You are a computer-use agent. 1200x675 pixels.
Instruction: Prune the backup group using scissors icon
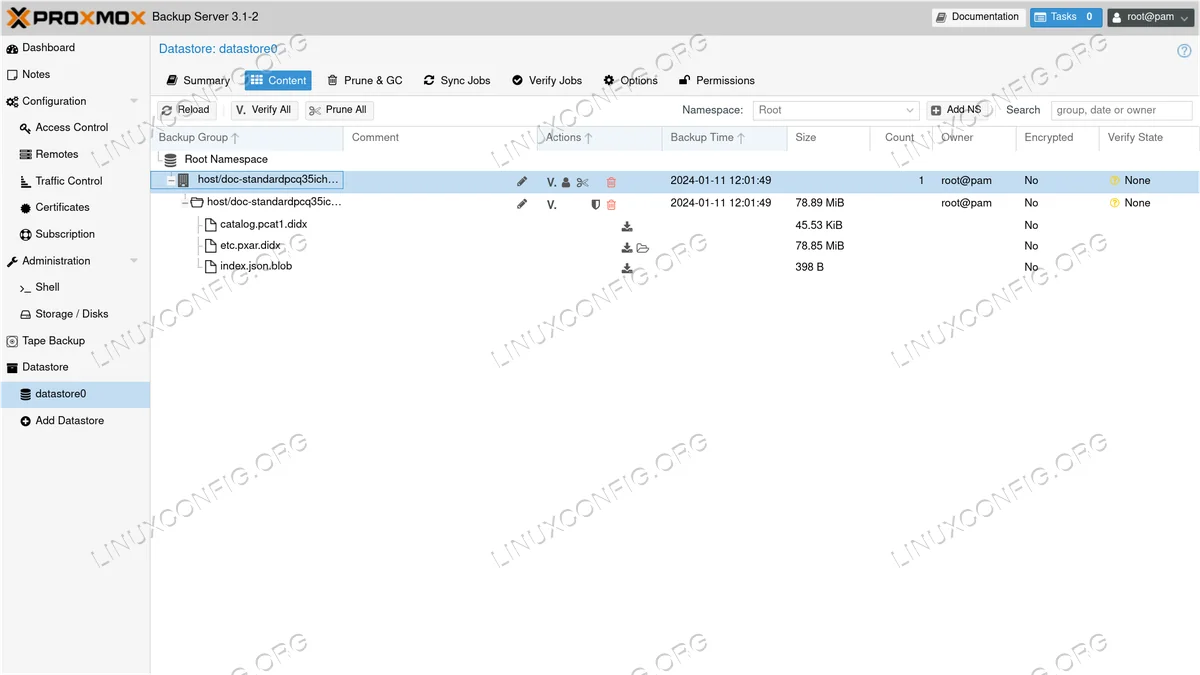583,182
